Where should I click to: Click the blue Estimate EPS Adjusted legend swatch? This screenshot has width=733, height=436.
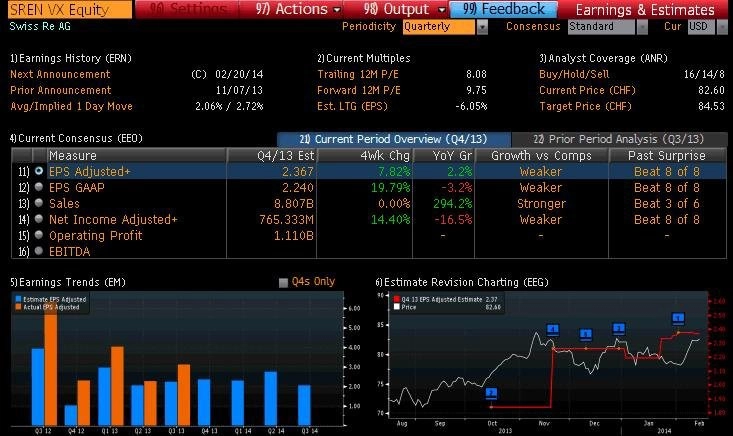click(x=18, y=299)
